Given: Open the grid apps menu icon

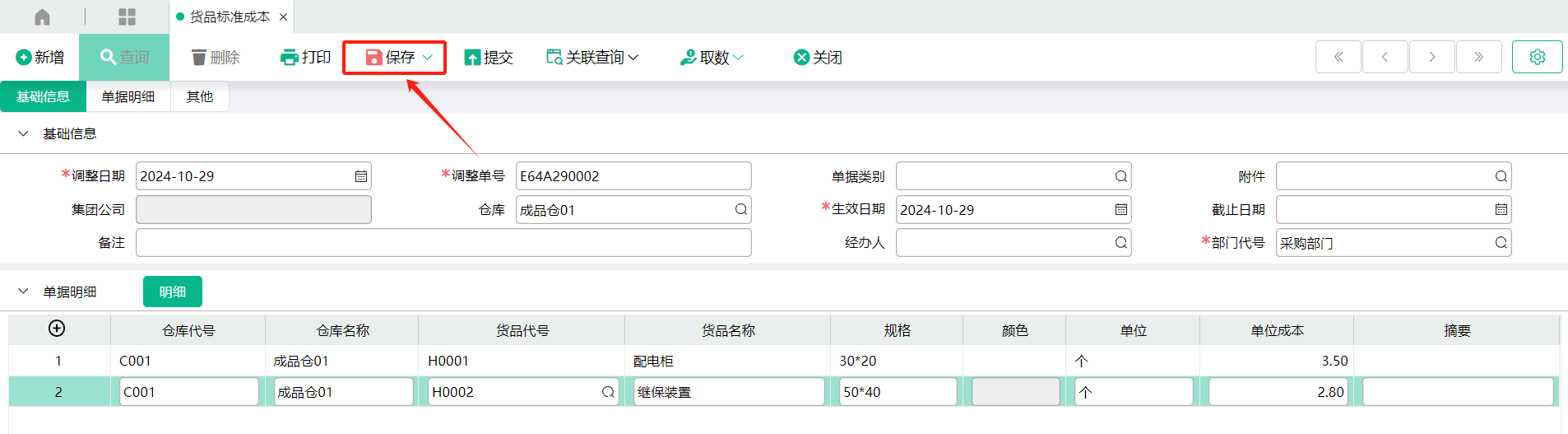Looking at the screenshot, I should (127, 16).
